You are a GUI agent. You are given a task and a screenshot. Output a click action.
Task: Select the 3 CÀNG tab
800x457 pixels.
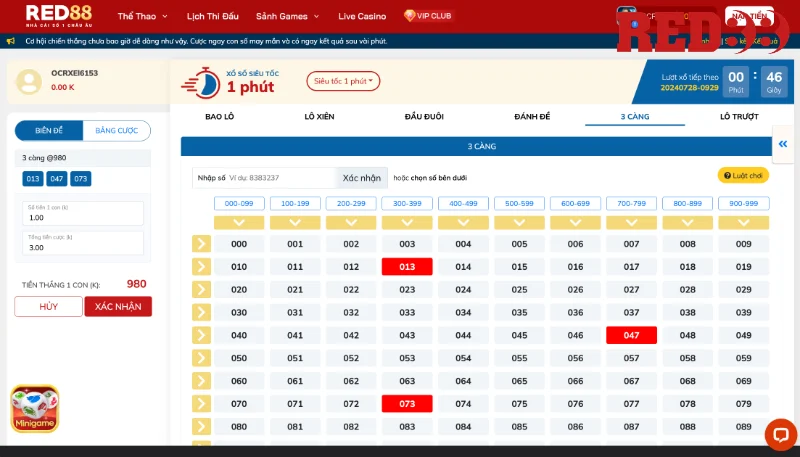635,116
